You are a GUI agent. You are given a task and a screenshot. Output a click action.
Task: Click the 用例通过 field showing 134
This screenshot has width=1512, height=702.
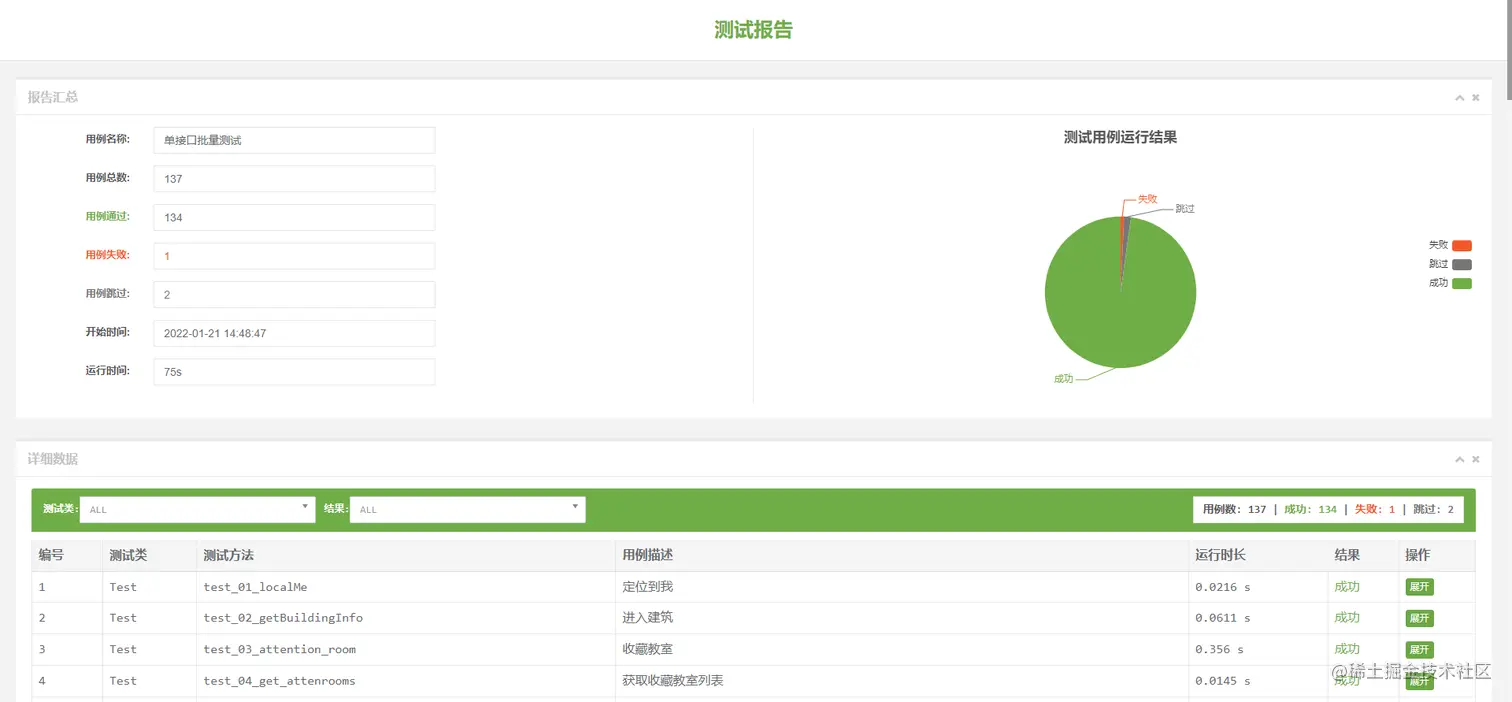294,217
